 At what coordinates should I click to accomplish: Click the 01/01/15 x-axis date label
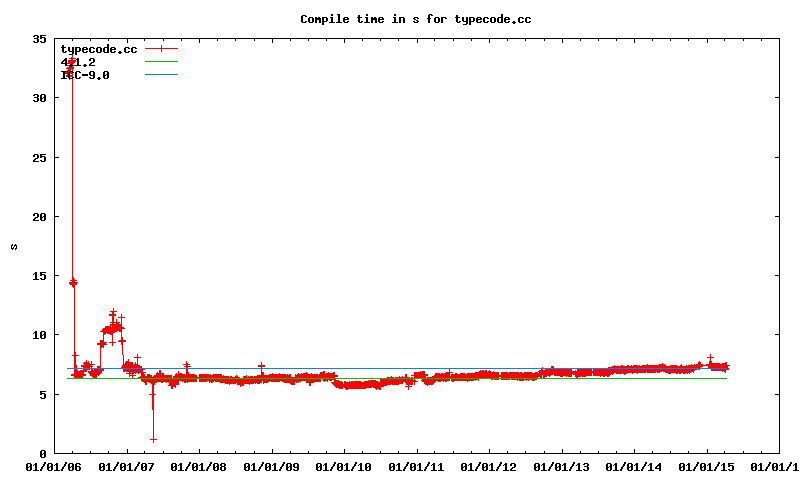point(707,467)
